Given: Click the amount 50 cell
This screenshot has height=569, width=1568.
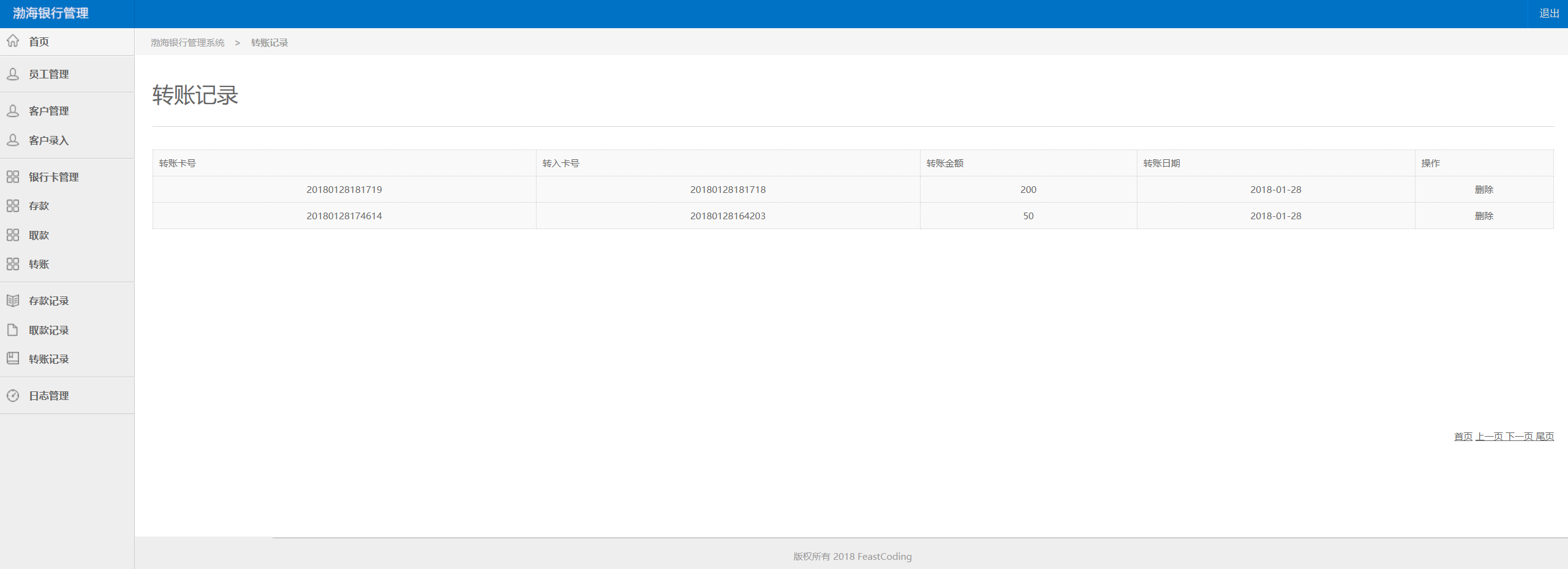Looking at the screenshot, I should pos(1028,216).
